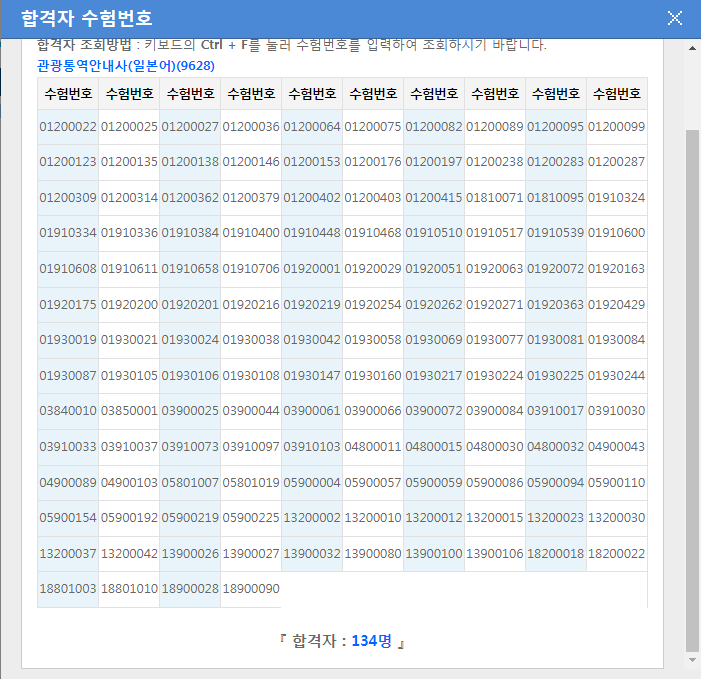
Task: Select the 13900100 entry
Action: (434, 553)
